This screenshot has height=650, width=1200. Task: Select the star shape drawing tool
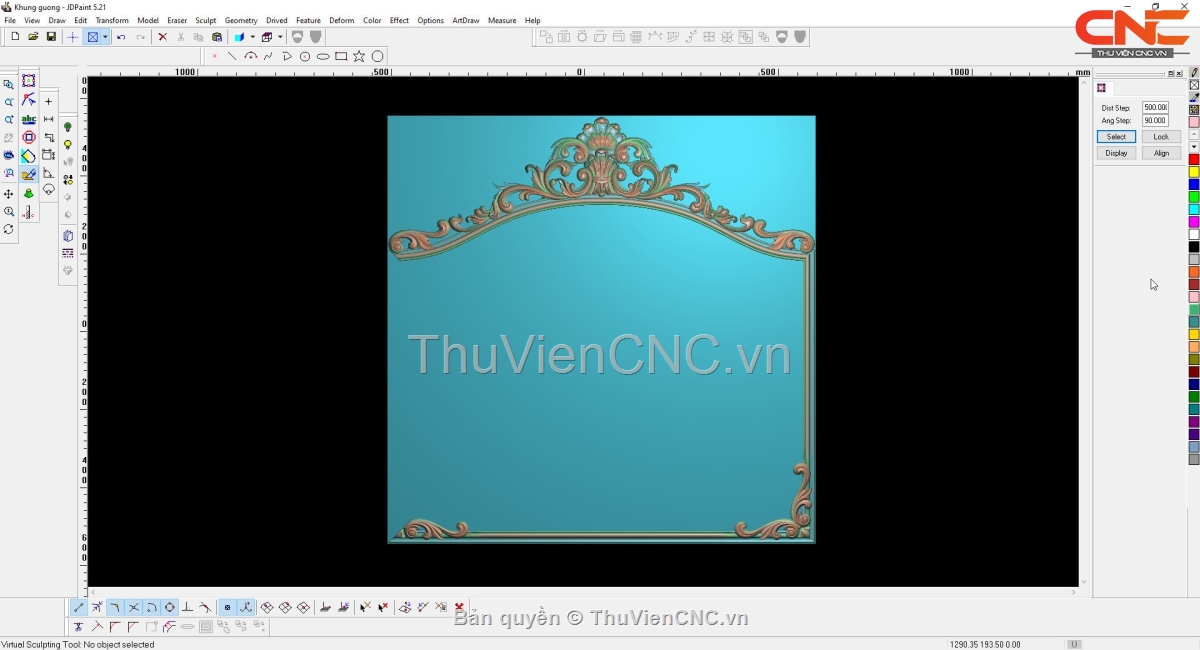[359, 56]
